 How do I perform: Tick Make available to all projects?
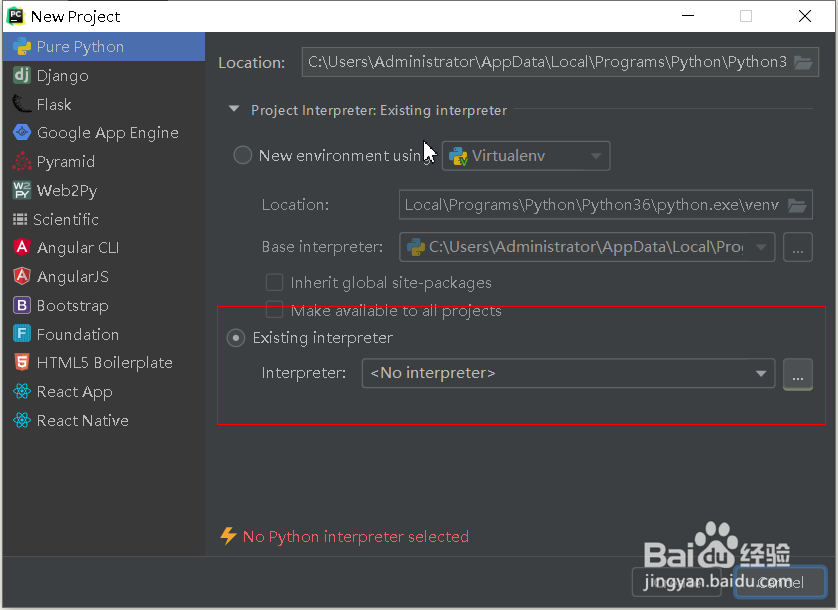click(x=274, y=311)
